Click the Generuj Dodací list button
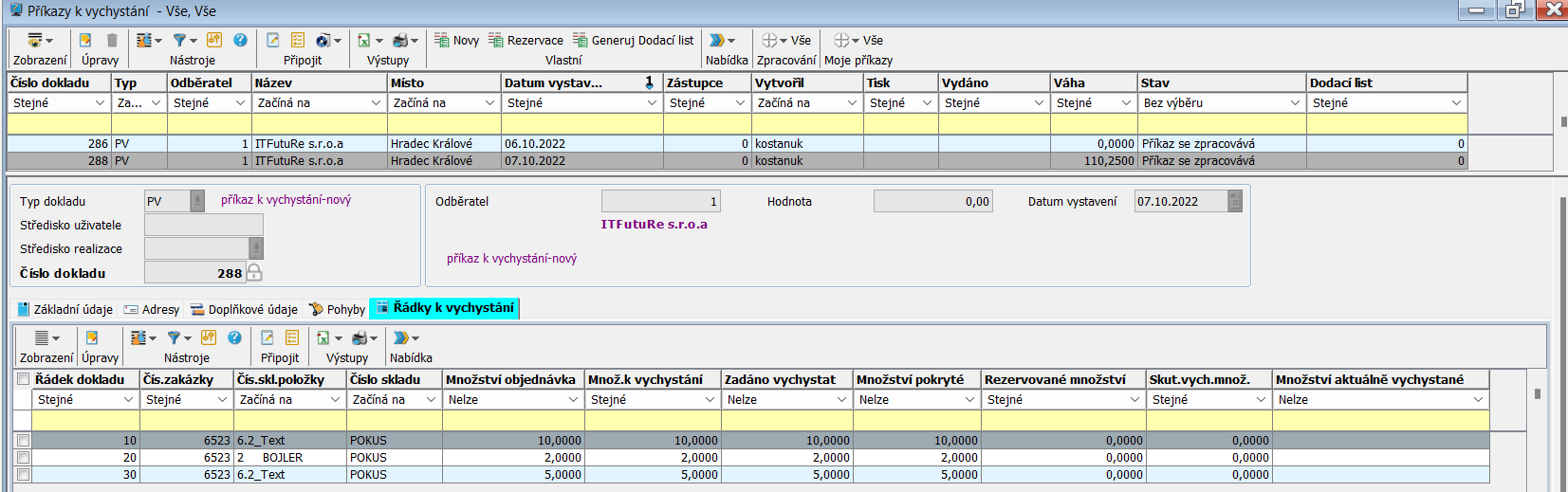The height and width of the screenshot is (492, 1568). click(633, 40)
